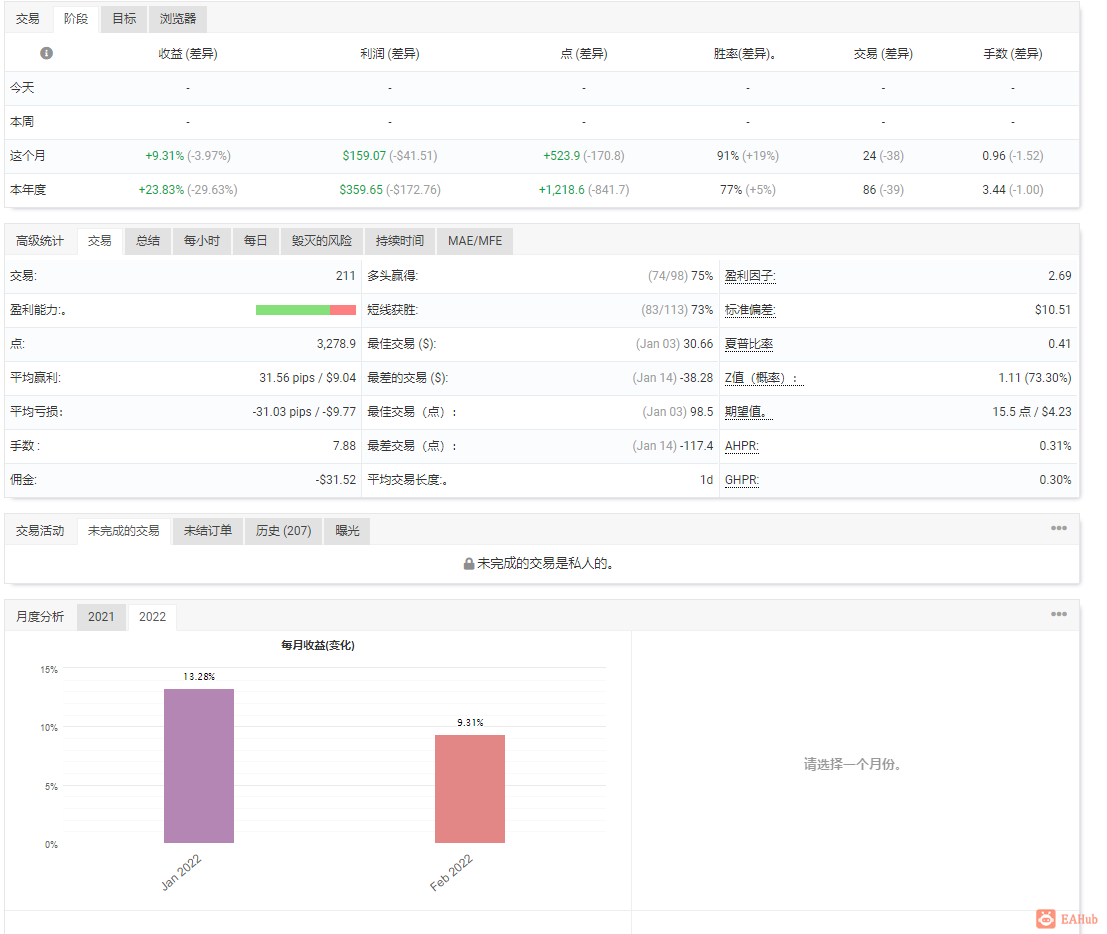The height and width of the screenshot is (934, 1107).
Task: Switch to the 曝光 tab
Action: (x=347, y=531)
